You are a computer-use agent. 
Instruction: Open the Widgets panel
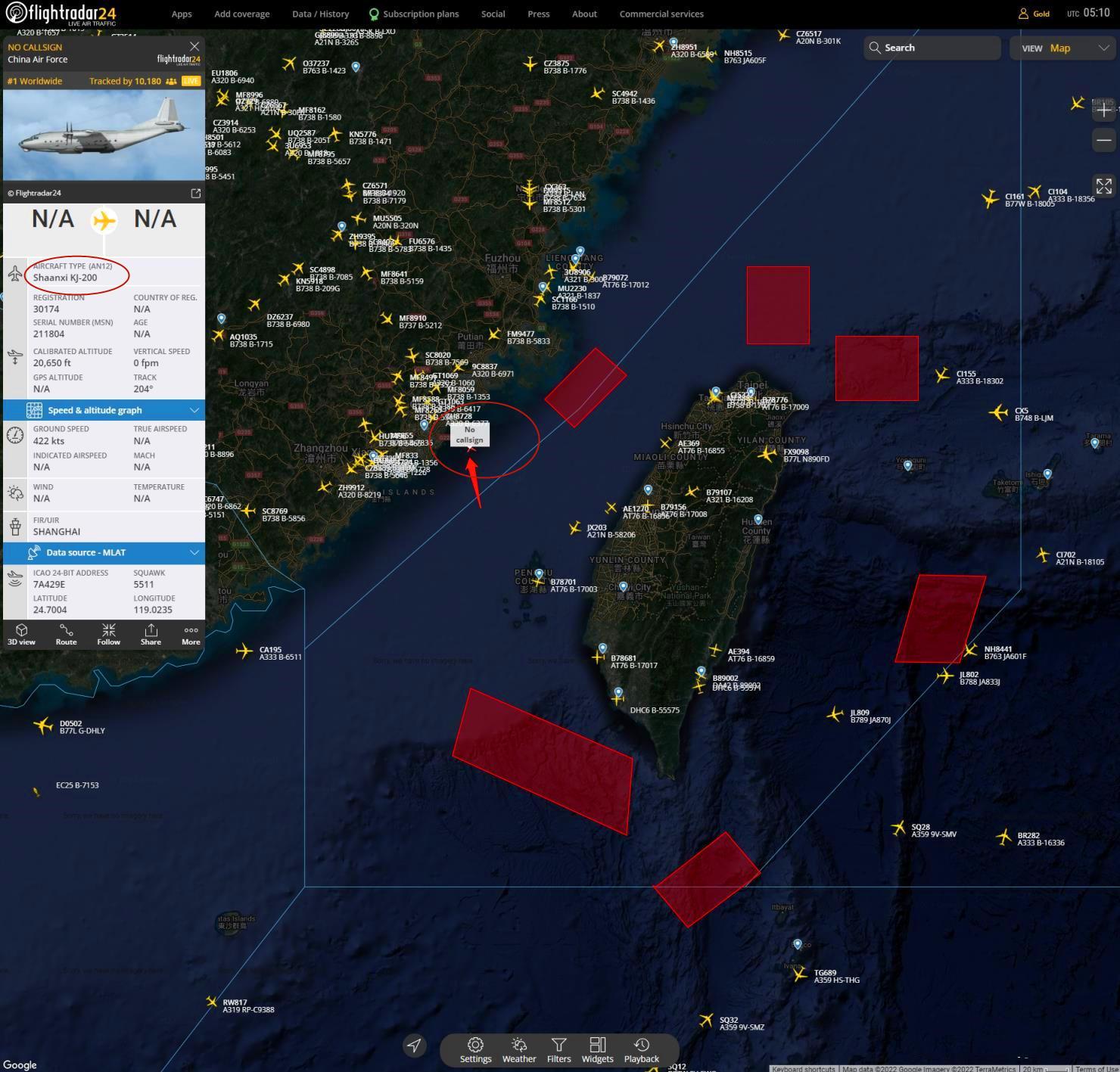coord(597,1050)
